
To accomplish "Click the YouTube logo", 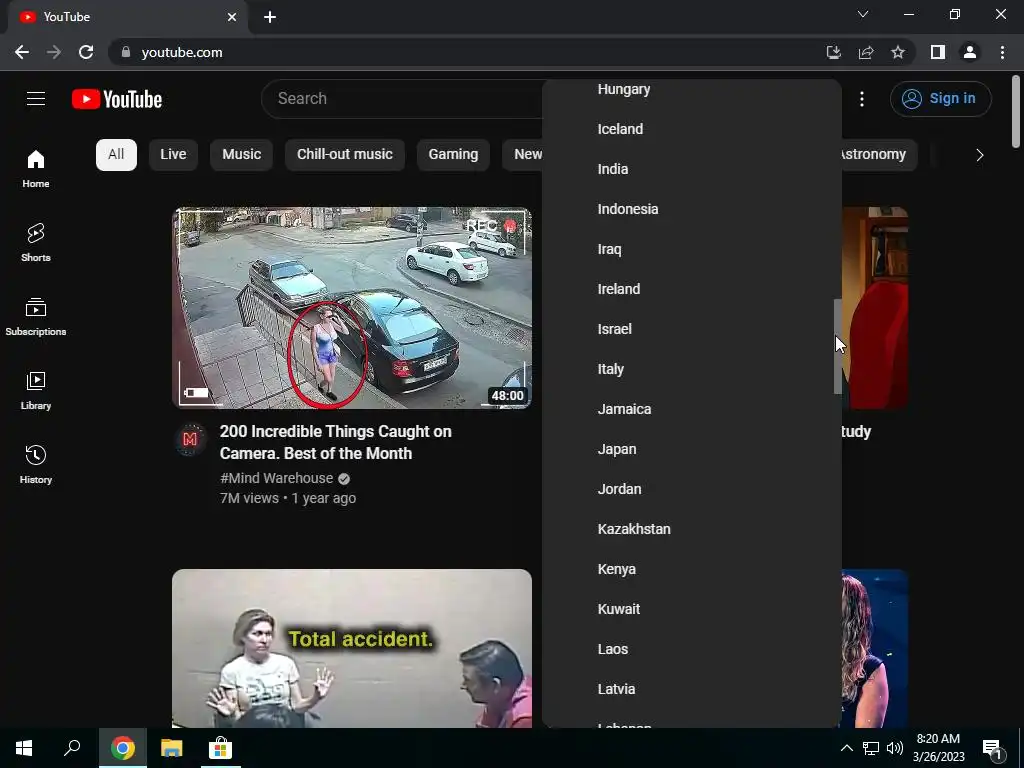I will point(117,99).
